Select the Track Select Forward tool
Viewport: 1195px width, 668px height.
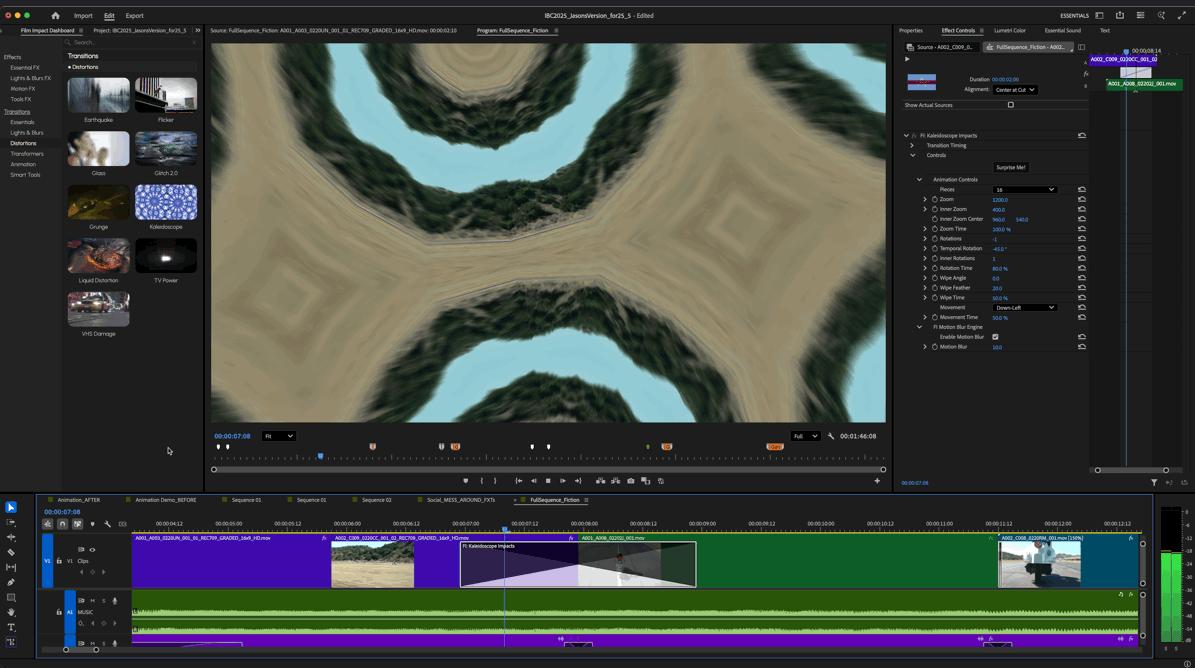[x=11, y=523]
